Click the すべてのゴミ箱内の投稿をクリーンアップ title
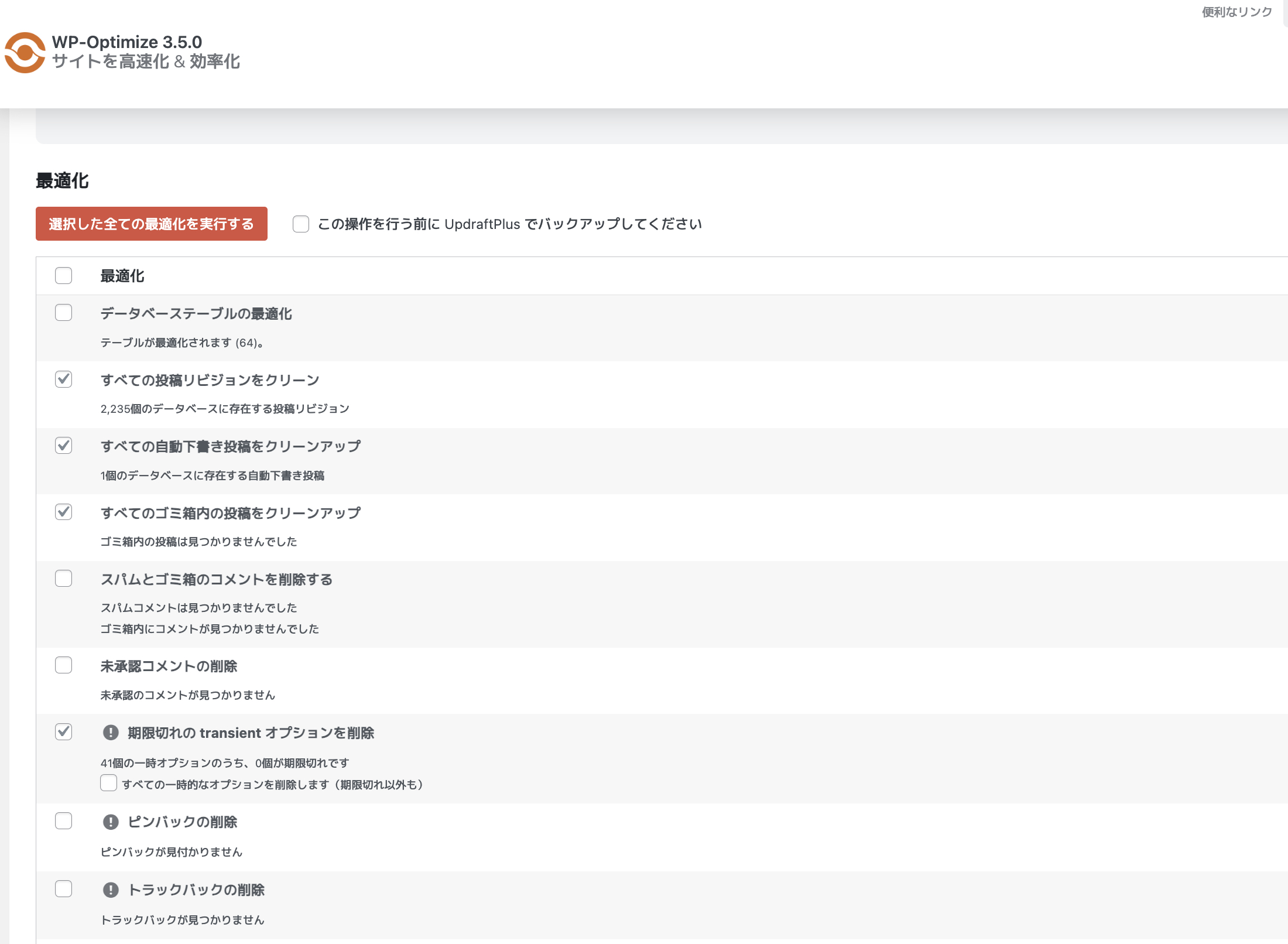 [x=231, y=513]
